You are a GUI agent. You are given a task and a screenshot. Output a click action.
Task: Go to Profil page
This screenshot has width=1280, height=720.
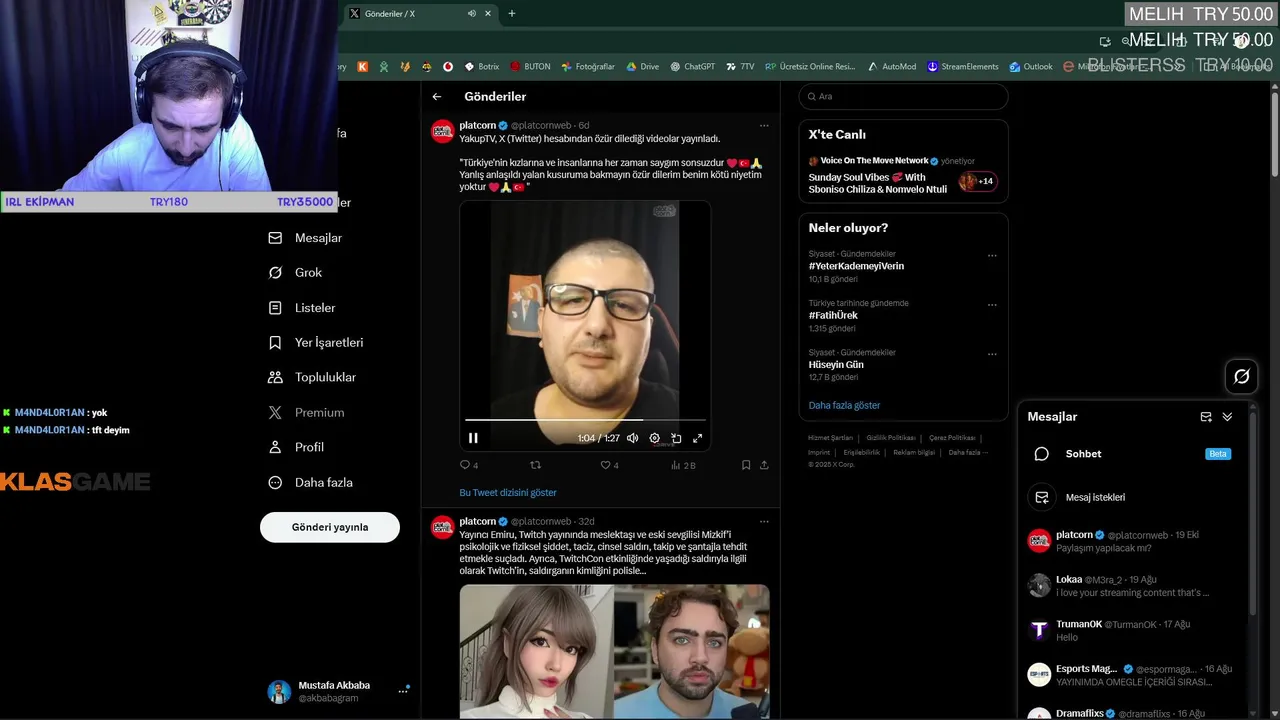296,447
